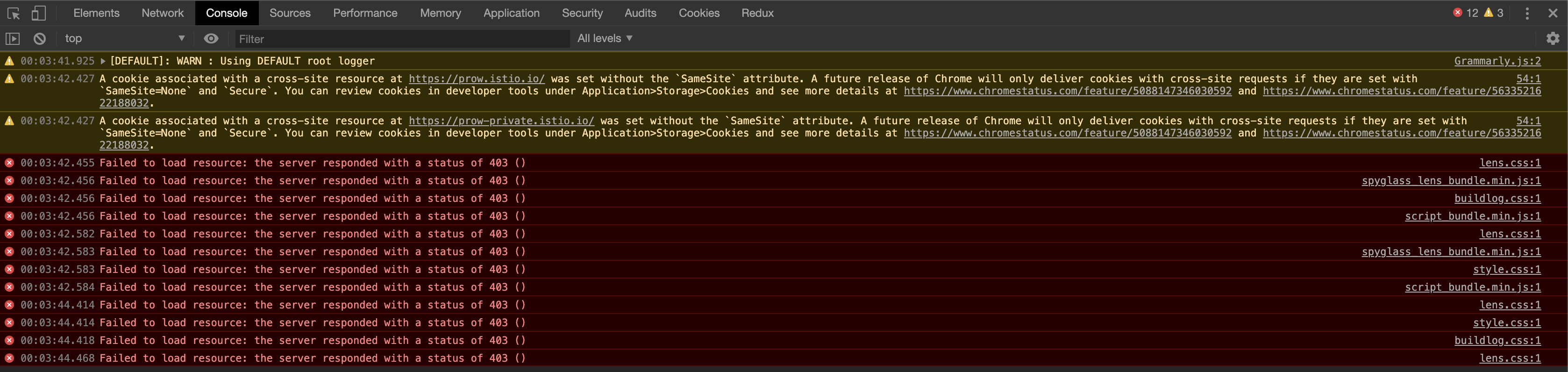1568x372 pixels.
Task: Focus the console Filter input field
Action: click(402, 39)
